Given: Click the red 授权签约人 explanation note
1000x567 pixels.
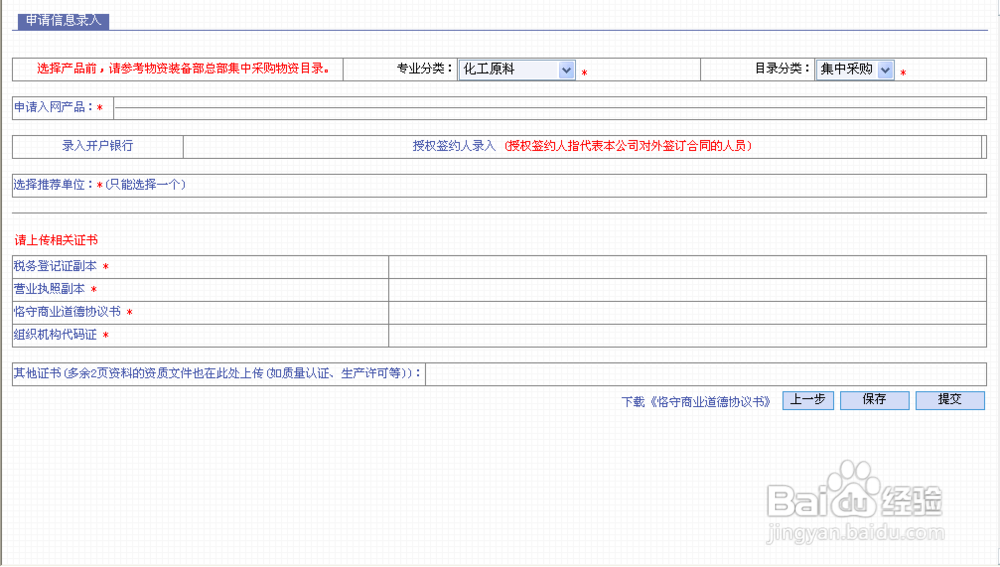Looking at the screenshot, I should (628, 146).
